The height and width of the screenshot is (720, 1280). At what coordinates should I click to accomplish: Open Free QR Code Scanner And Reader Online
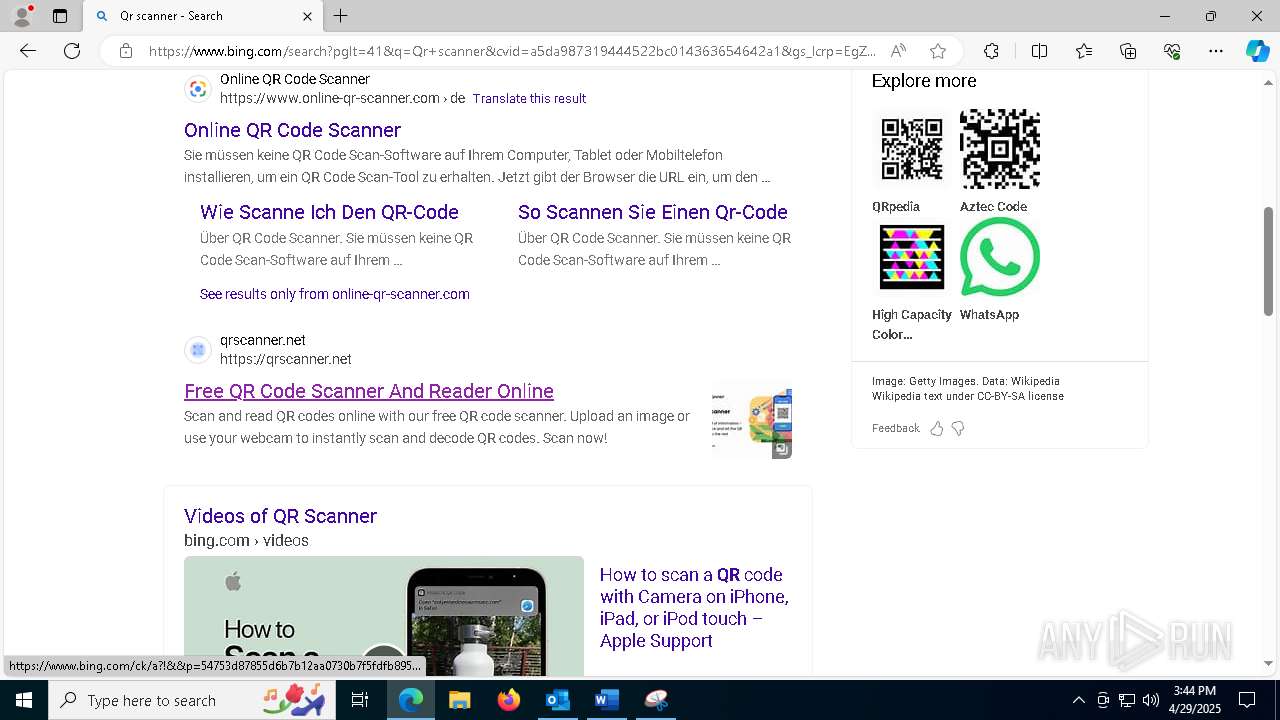click(369, 391)
